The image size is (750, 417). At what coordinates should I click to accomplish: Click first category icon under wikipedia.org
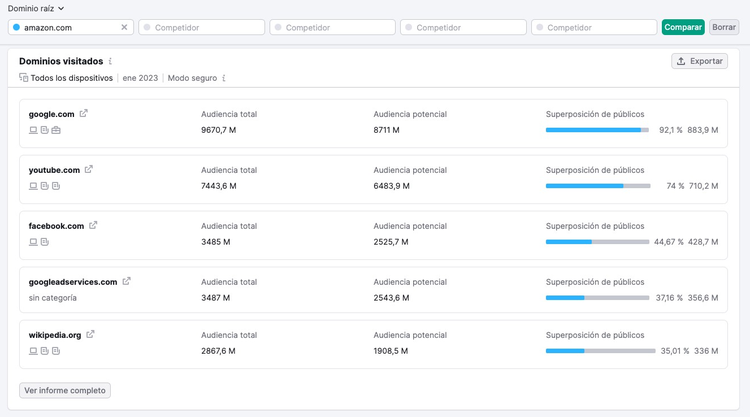[x=33, y=351]
